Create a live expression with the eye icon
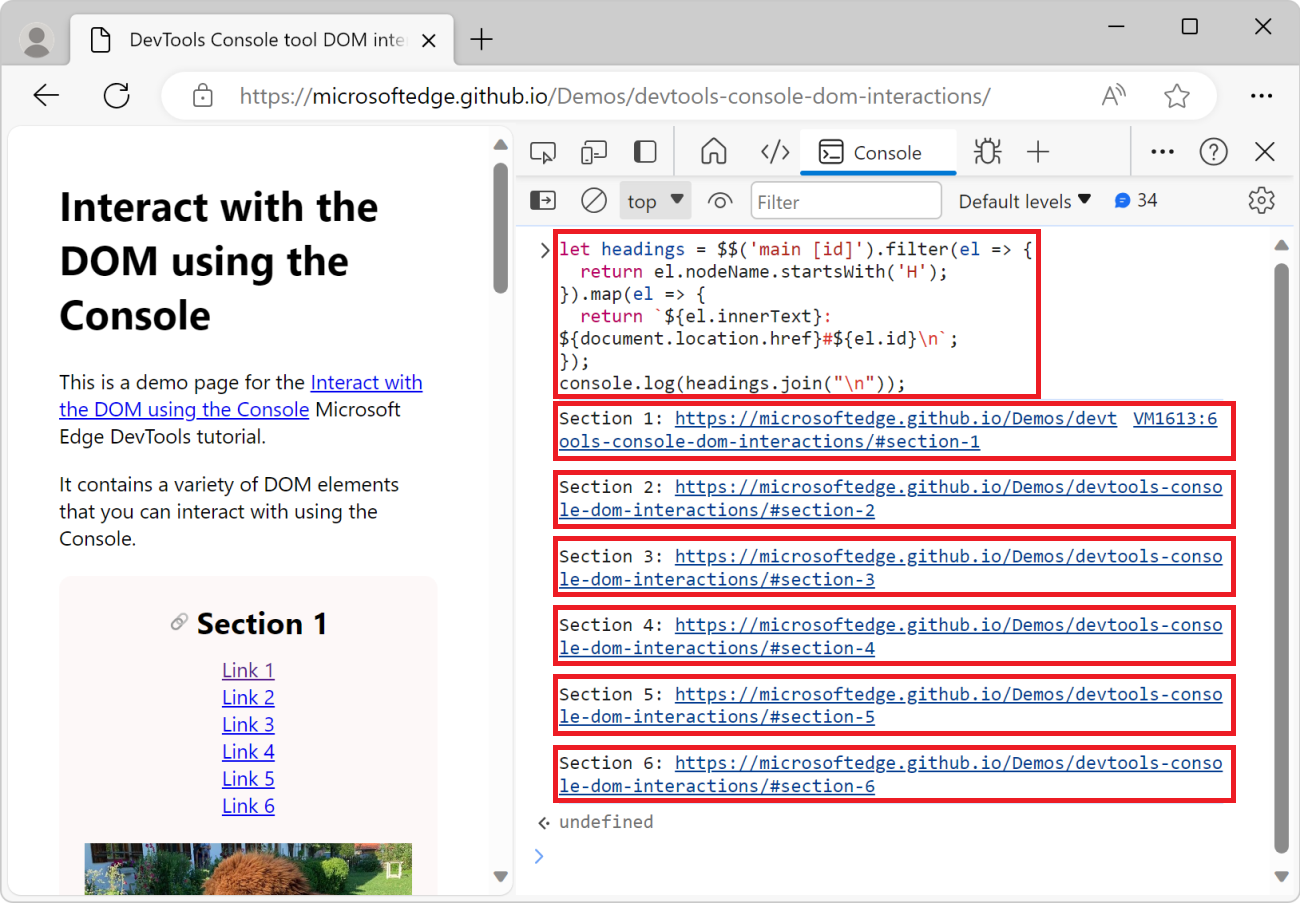 click(x=720, y=200)
